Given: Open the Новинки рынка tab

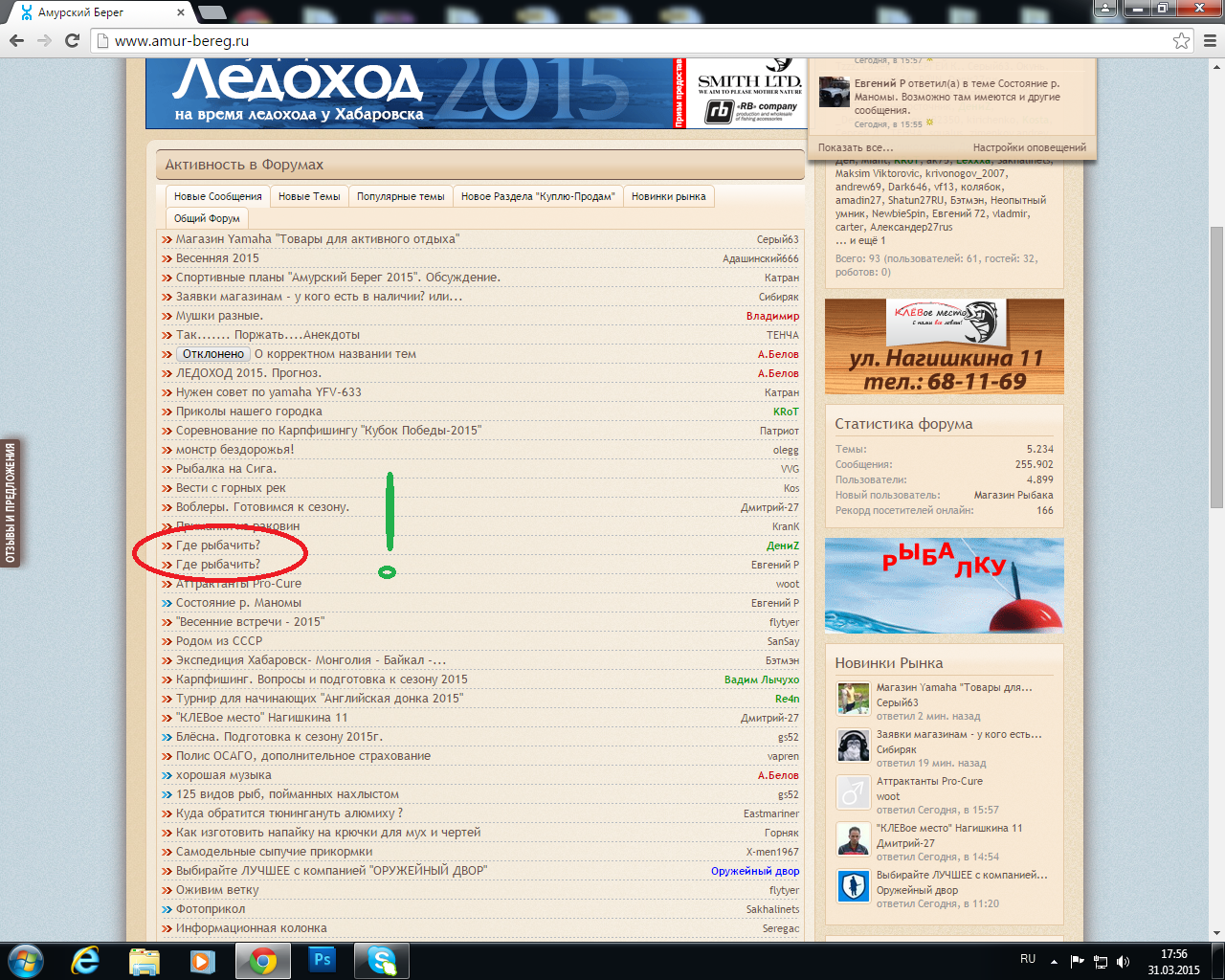Looking at the screenshot, I should point(668,196).
